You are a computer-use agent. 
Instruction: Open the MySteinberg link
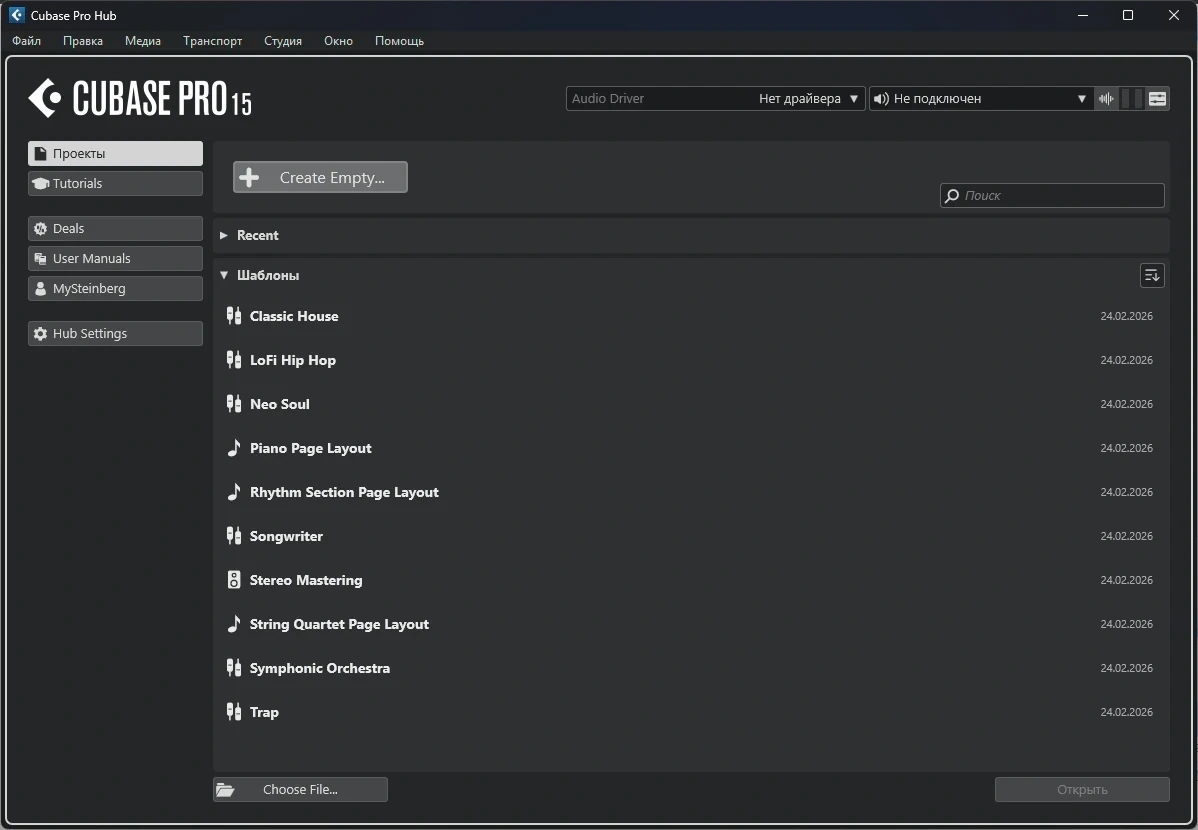click(115, 288)
